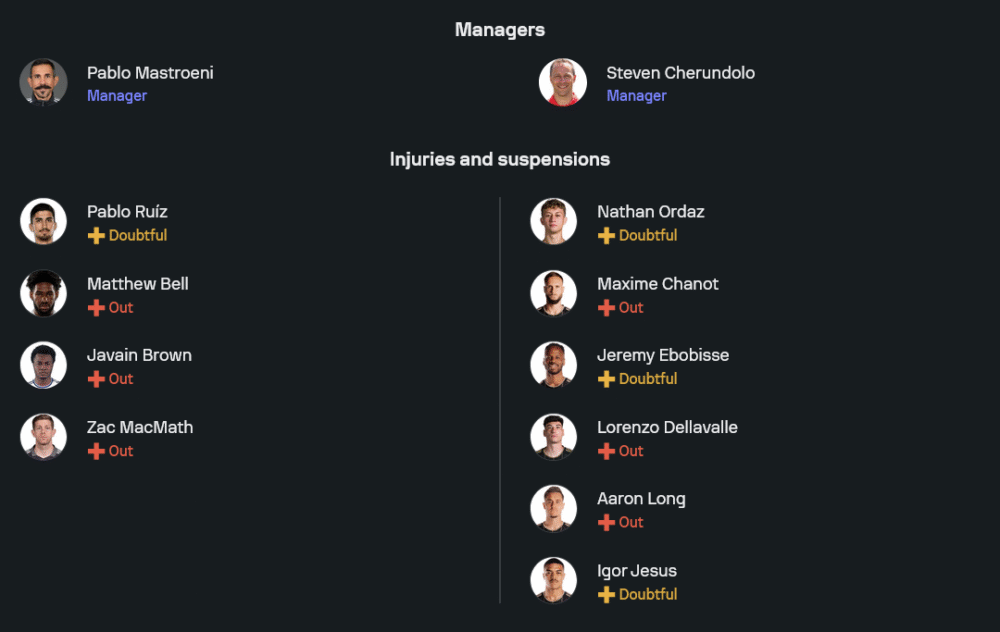
Task: Click the doubtful icon under Jeremy Ebobisse
Action: pyautogui.click(x=606, y=379)
